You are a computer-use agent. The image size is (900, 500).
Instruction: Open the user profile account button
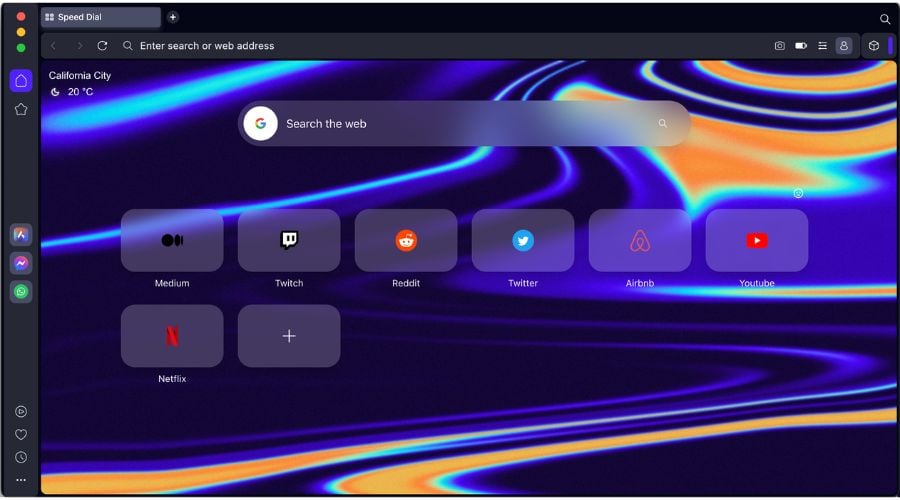(844, 46)
